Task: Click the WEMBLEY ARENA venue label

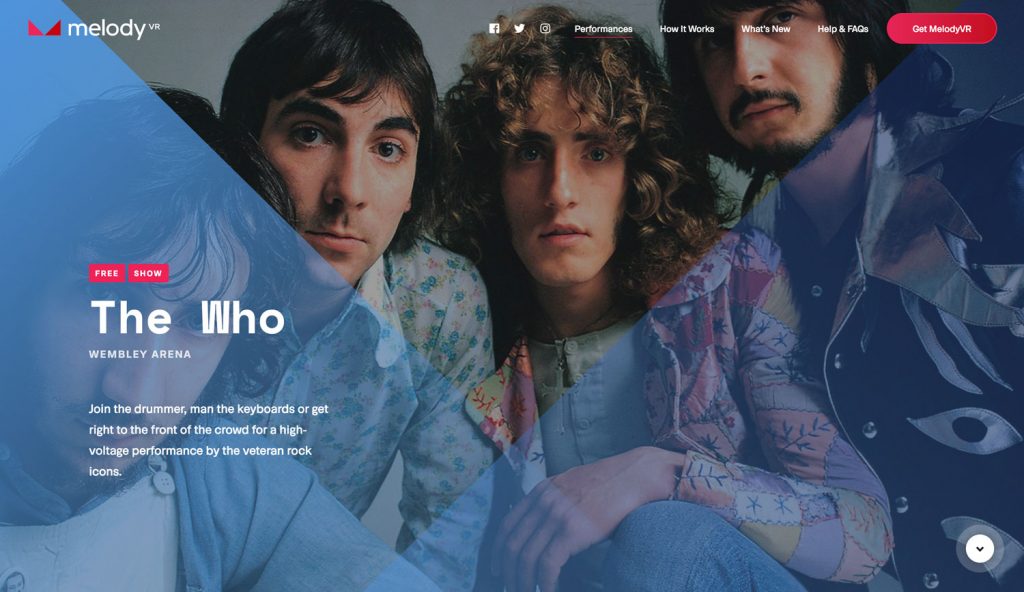Action: [140, 354]
